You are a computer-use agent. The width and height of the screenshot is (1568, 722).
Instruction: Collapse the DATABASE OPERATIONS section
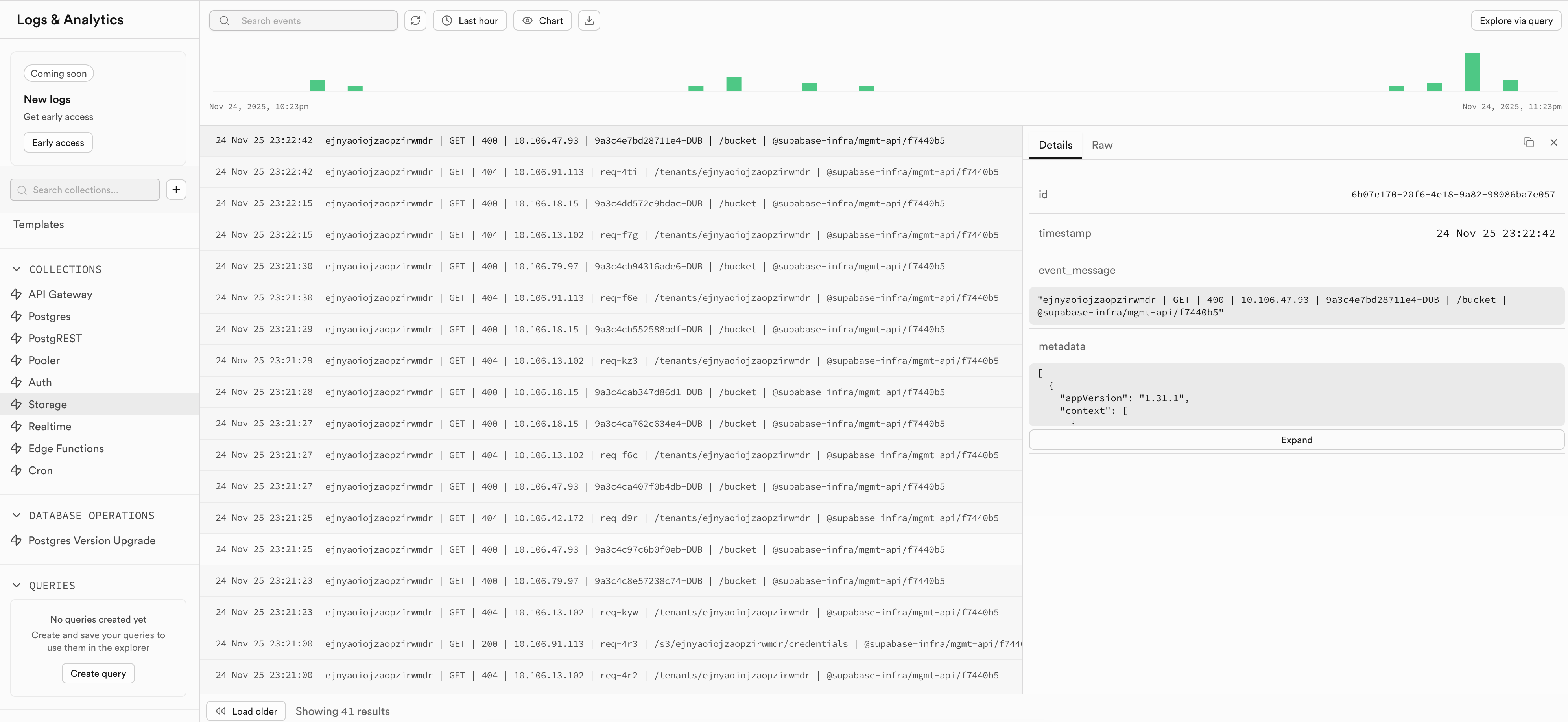[17, 515]
